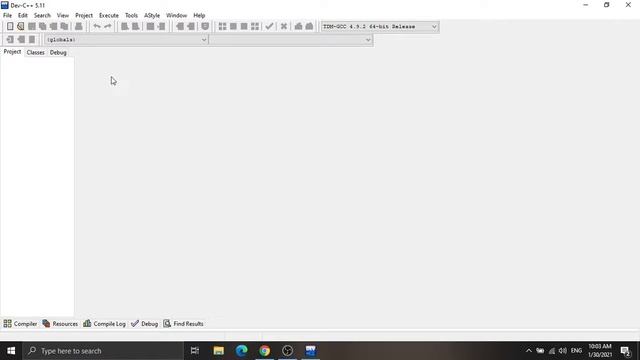Launch Microsoft Edge from the taskbar
The width and height of the screenshot is (640, 360).
pos(242,351)
